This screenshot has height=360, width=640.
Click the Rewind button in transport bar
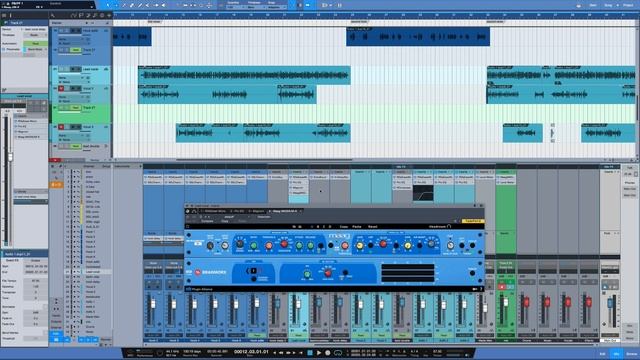click(x=281, y=353)
